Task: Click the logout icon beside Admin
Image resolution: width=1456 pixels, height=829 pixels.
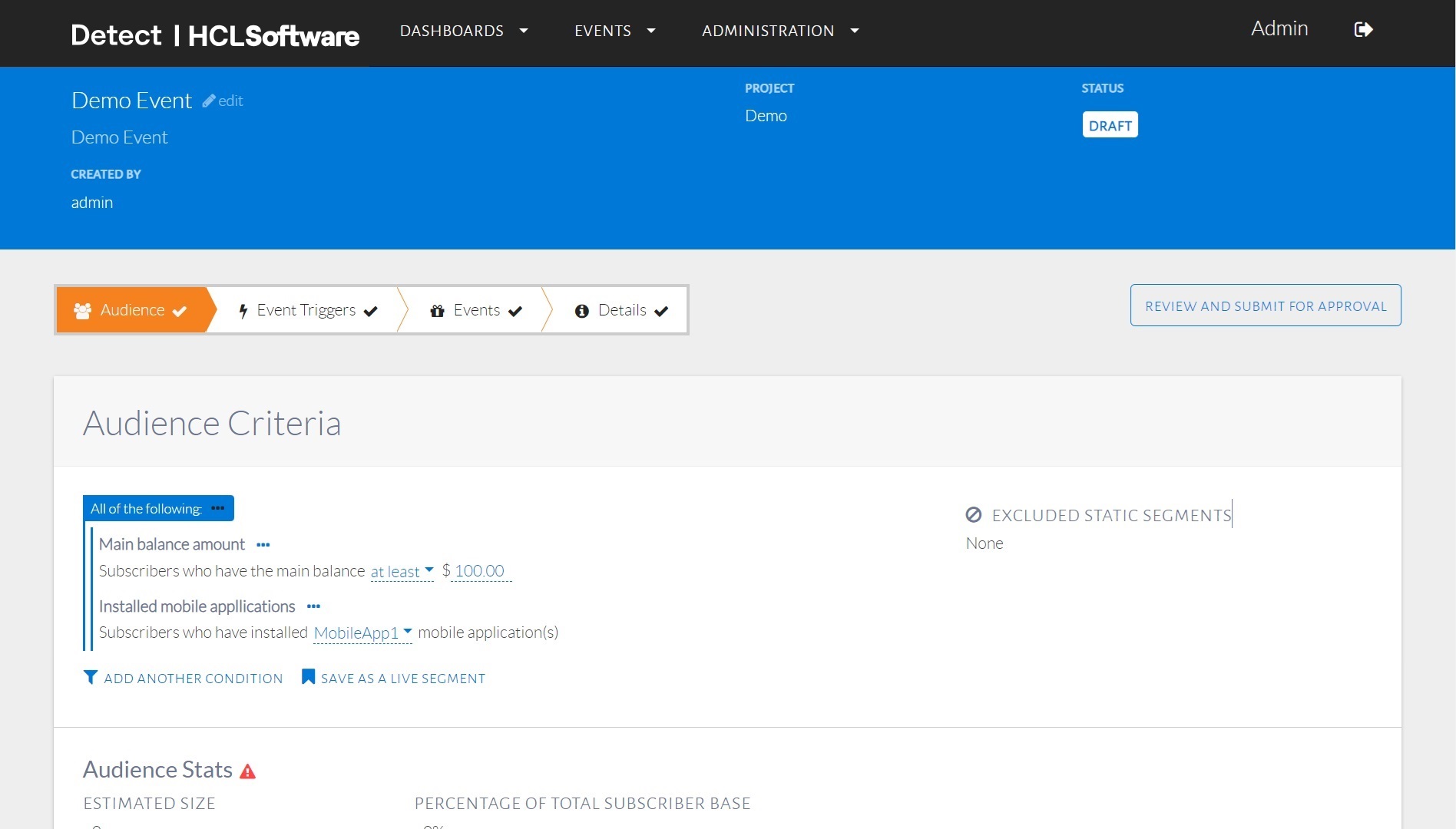Action: pyautogui.click(x=1363, y=30)
